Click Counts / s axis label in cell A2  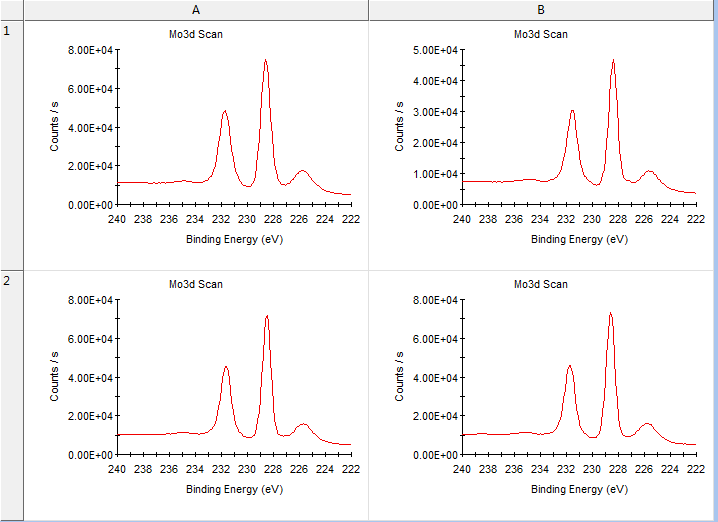pos(54,377)
